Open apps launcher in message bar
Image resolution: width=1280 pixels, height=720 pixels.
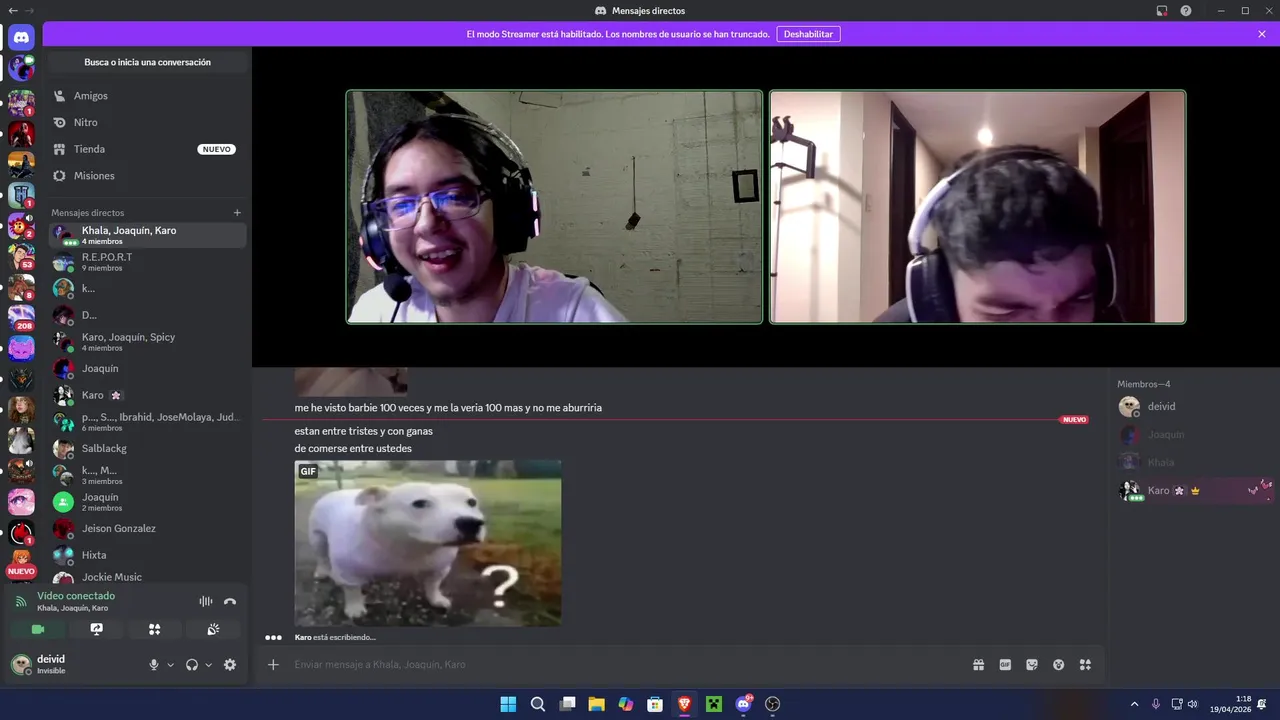pyautogui.click(x=1085, y=665)
